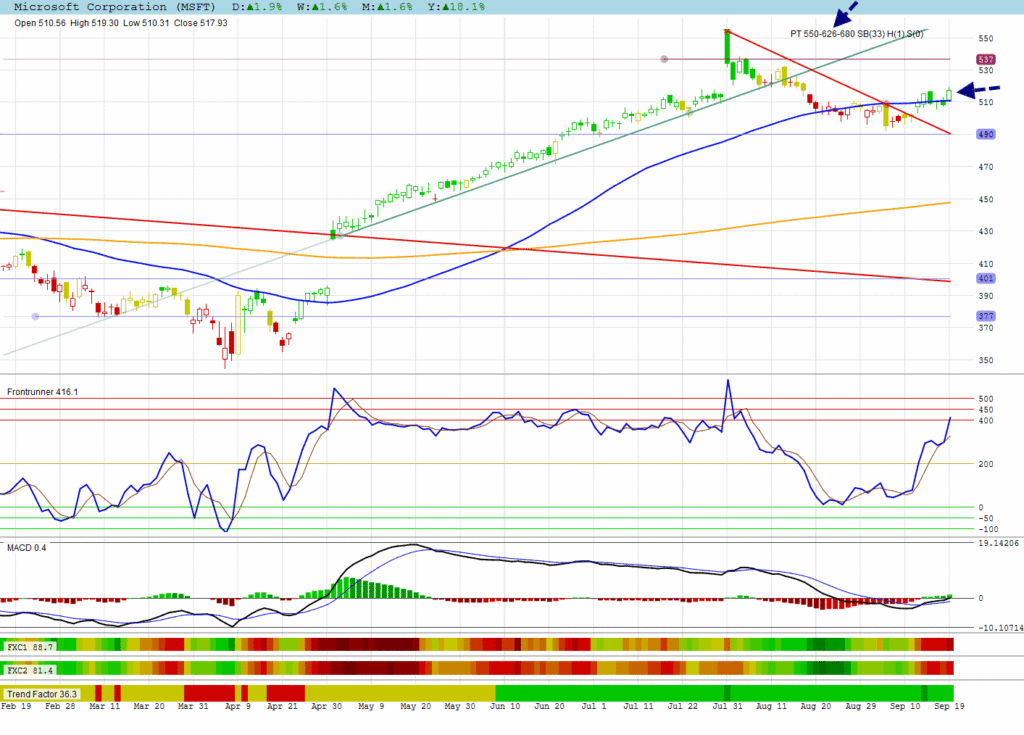Click the FXC2 81.4 label
Viewport: 1024px width, 735px height.
30,668
